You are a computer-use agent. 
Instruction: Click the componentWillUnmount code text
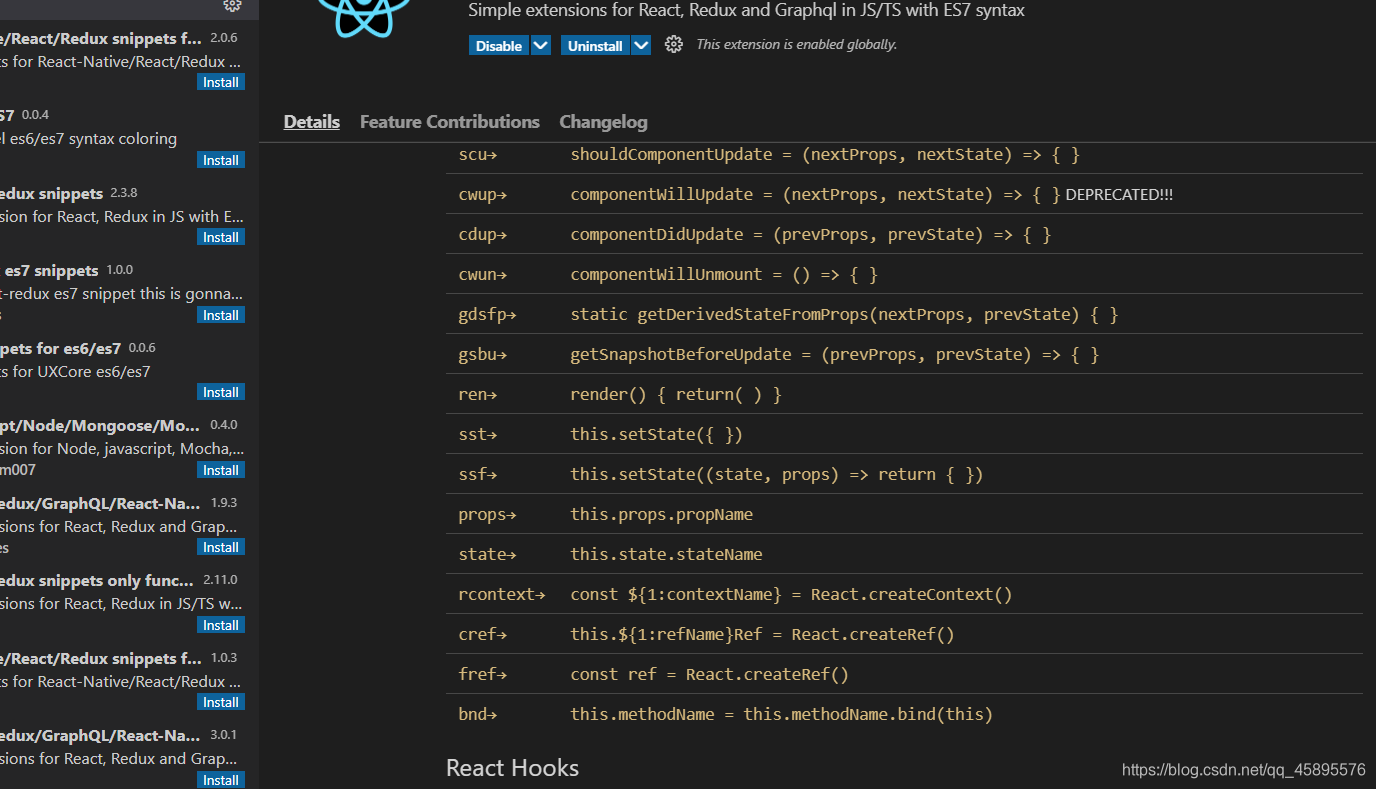[x=724, y=275]
